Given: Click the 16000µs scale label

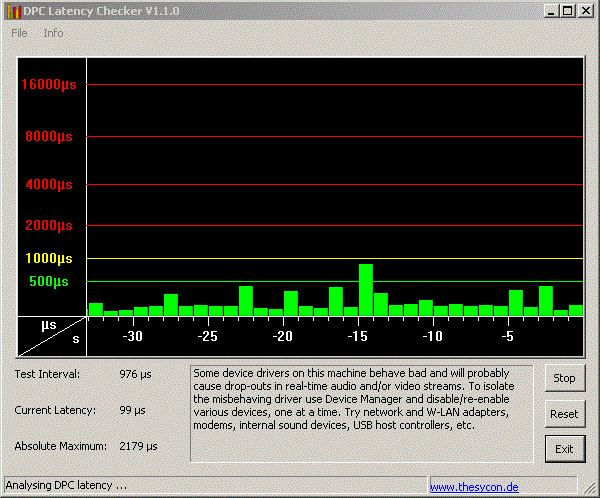Looking at the screenshot, I should point(49,84).
